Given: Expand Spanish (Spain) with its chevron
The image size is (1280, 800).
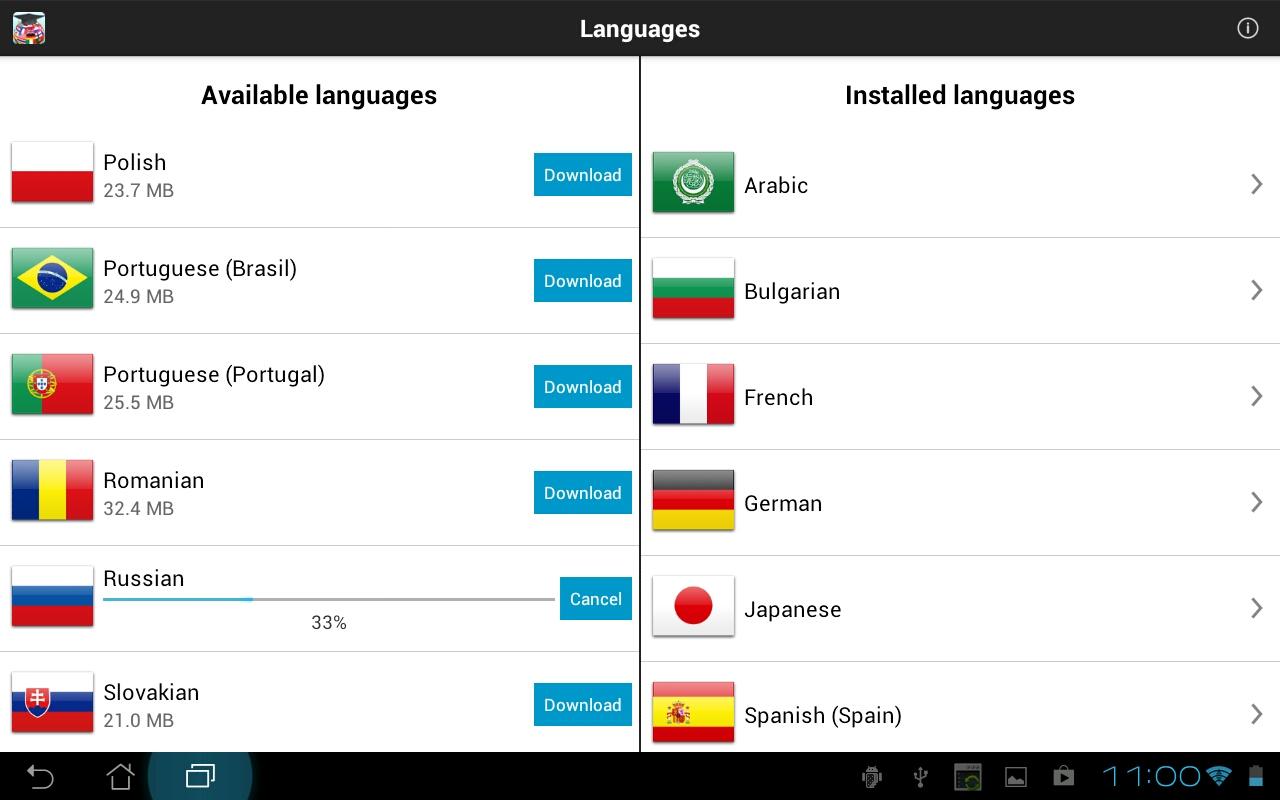Looking at the screenshot, I should tap(1257, 714).
